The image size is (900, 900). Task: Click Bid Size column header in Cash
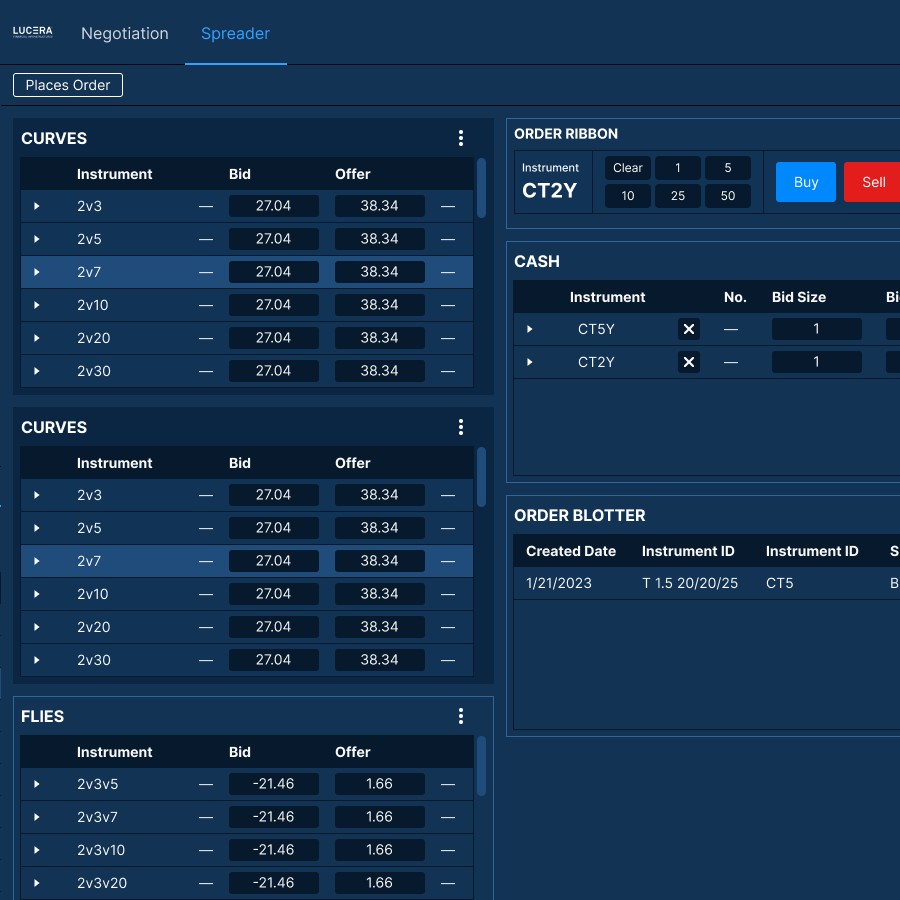pyautogui.click(x=798, y=297)
